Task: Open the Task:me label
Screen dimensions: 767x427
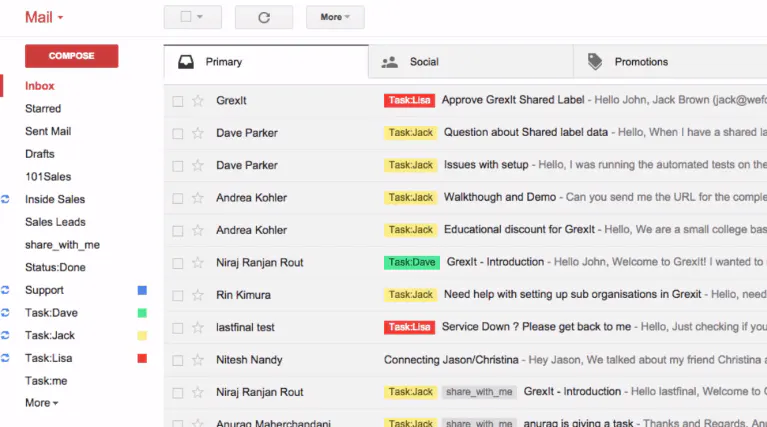Action: (x=46, y=381)
